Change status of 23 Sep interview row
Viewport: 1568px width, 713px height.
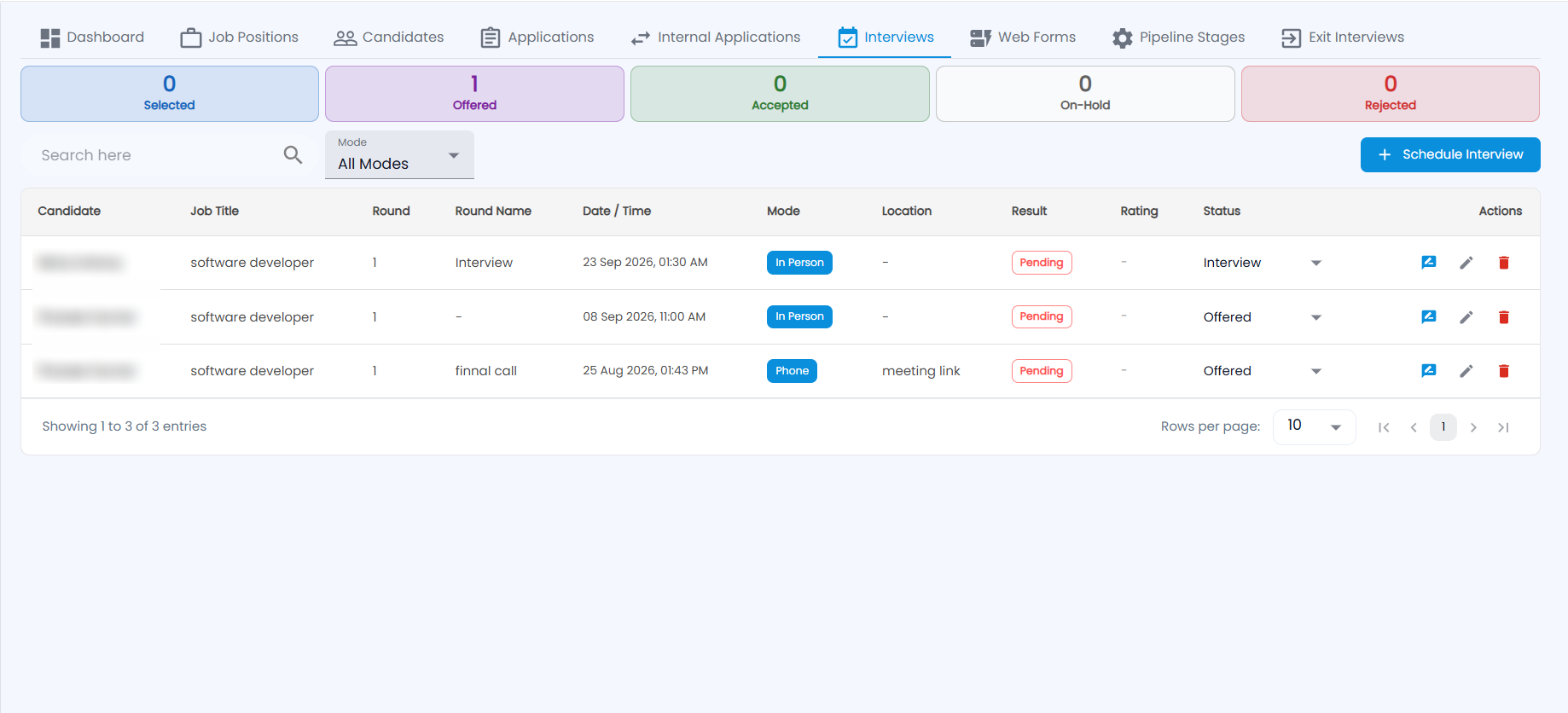(x=1263, y=263)
